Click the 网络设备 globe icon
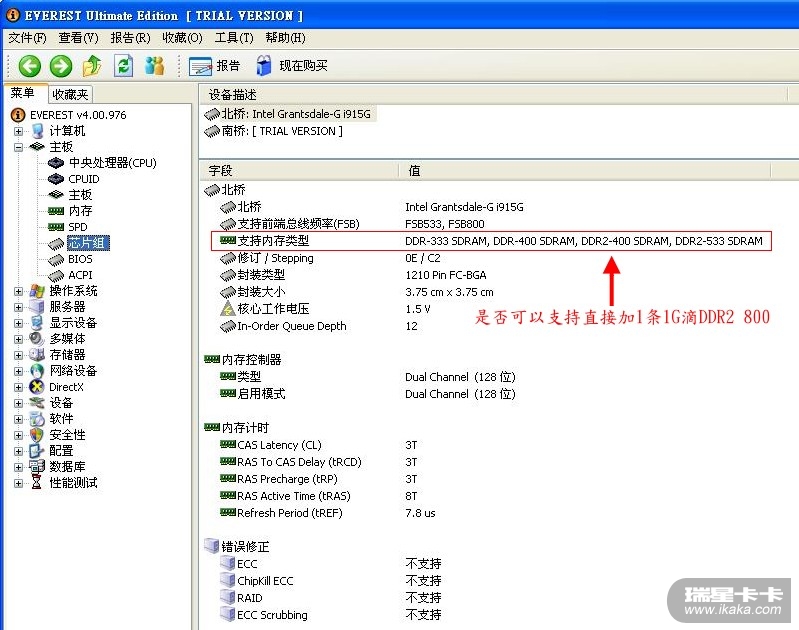This screenshot has height=630, width=799. [37, 371]
